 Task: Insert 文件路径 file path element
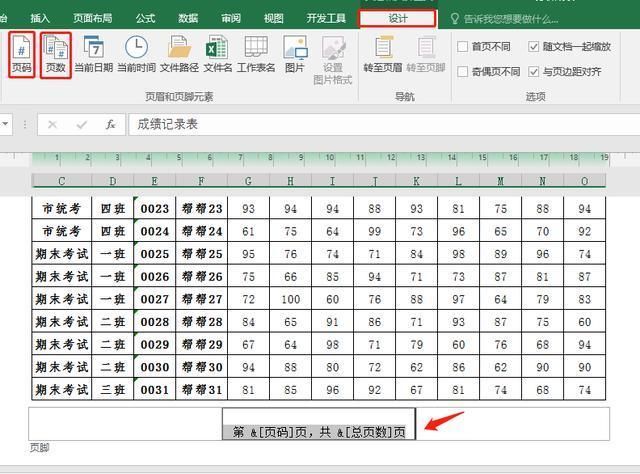point(179,55)
